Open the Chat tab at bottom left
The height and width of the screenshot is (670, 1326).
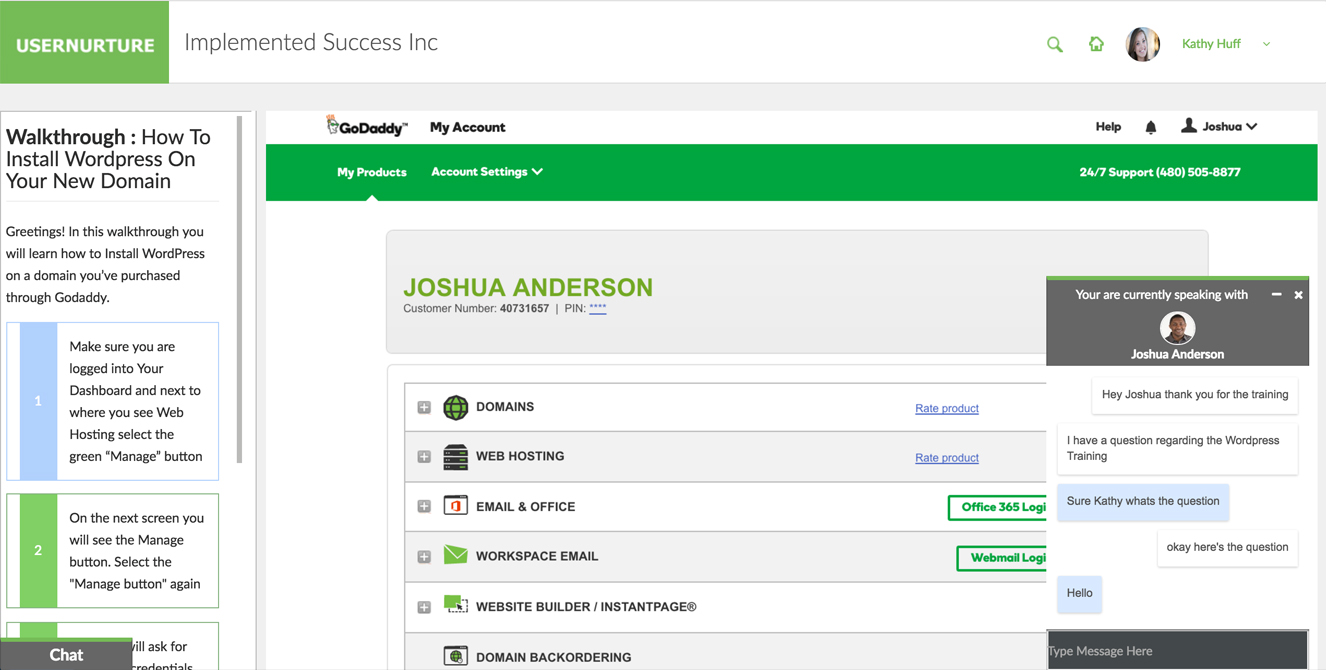66,654
